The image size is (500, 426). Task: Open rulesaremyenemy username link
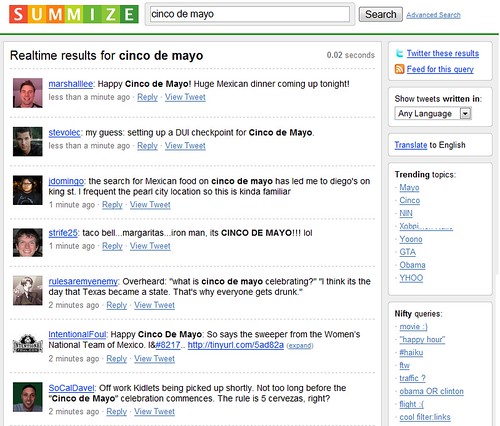[x=83, y=282]
